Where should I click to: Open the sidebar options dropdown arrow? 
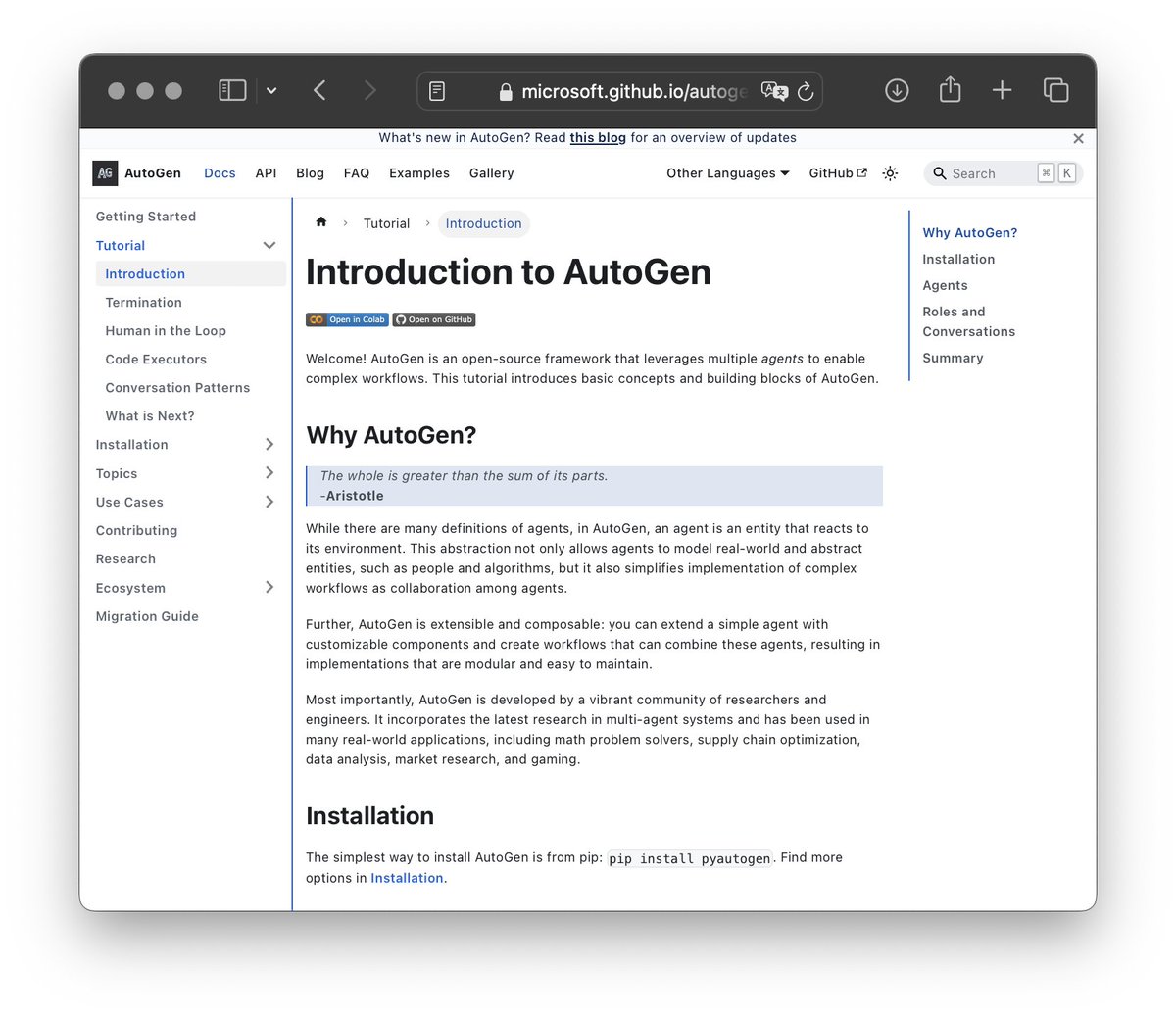click(271, 91)
